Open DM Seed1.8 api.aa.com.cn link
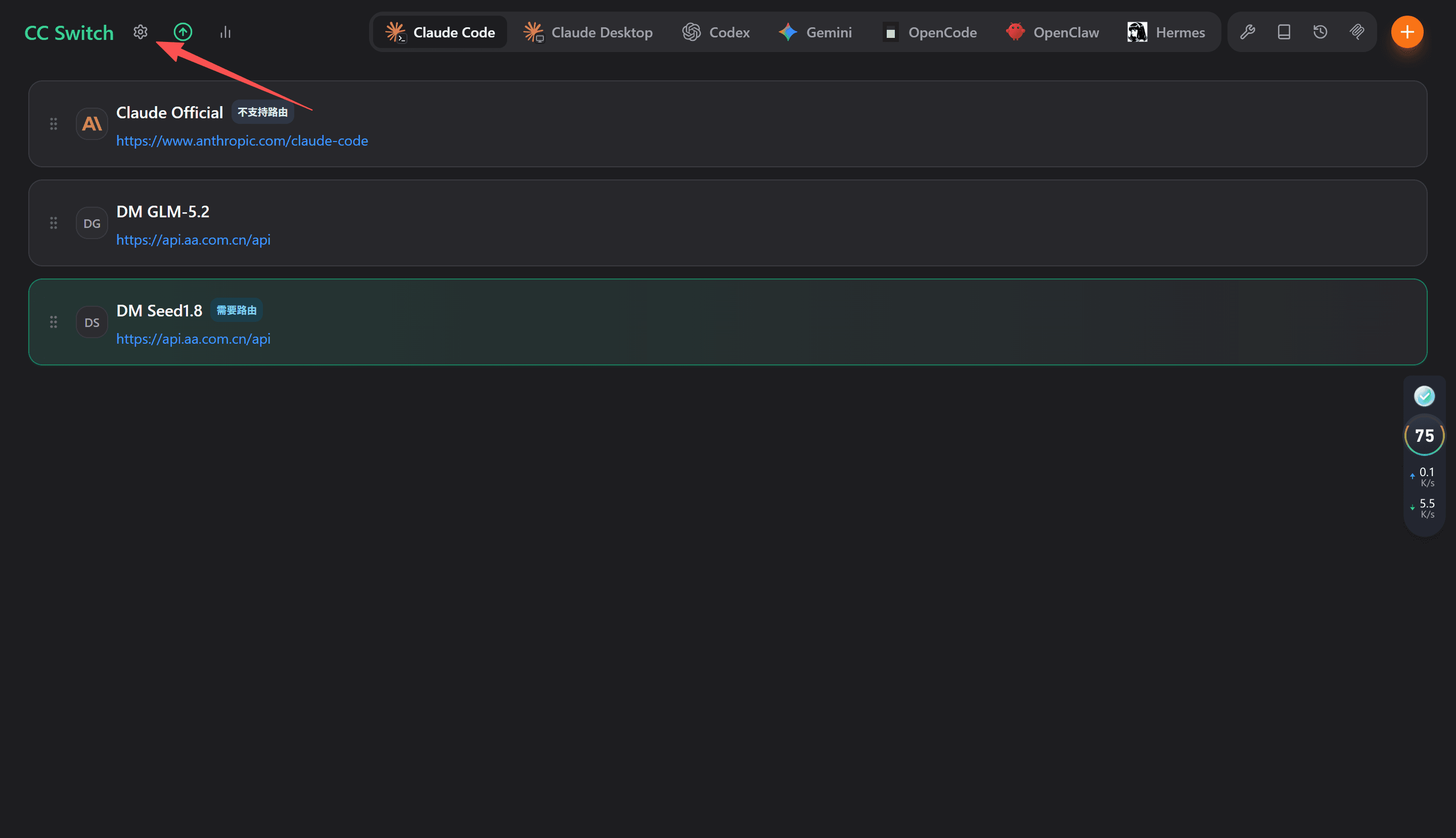 [194, 339]
